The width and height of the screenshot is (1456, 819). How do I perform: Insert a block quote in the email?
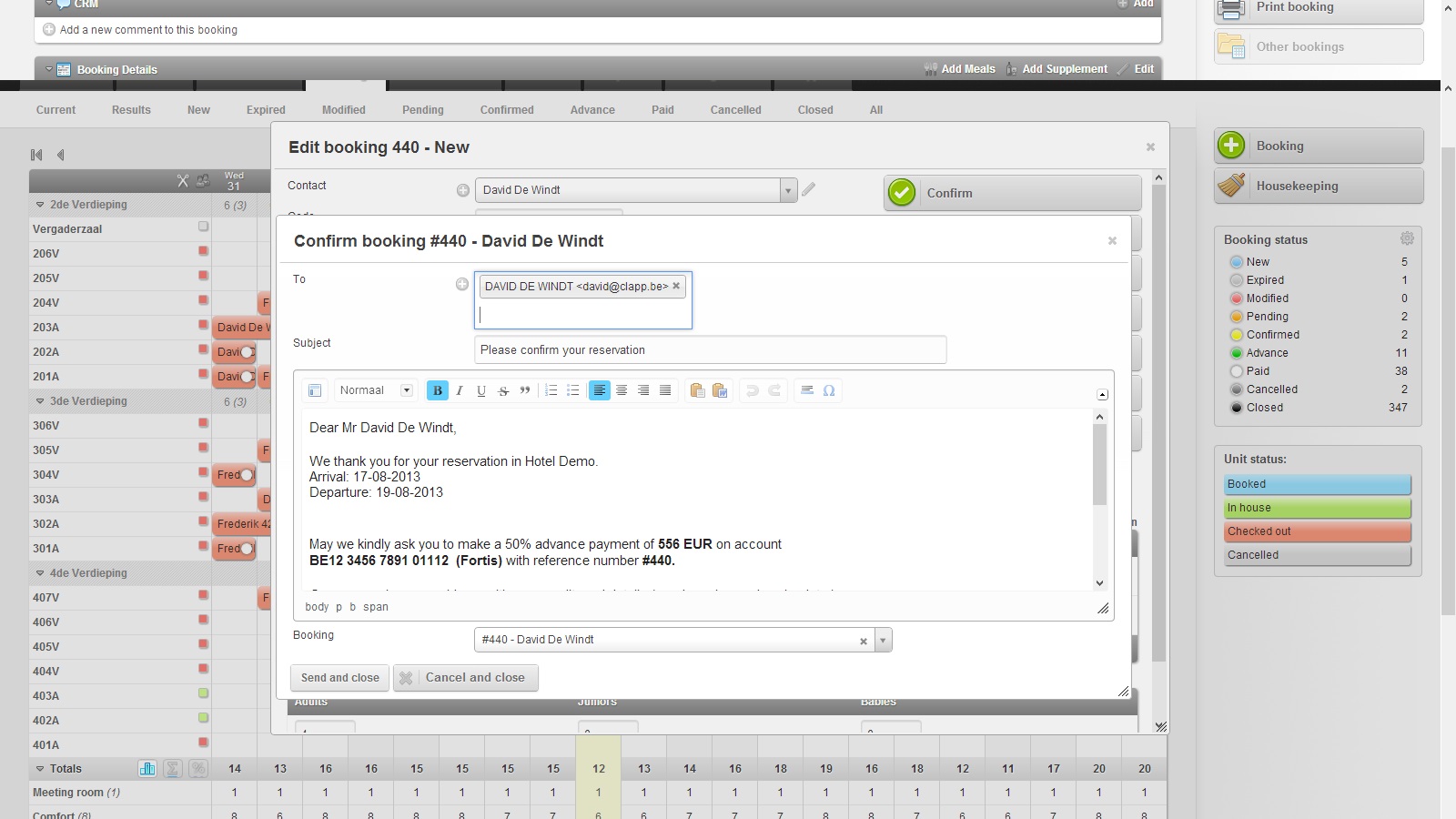[525, 390]
